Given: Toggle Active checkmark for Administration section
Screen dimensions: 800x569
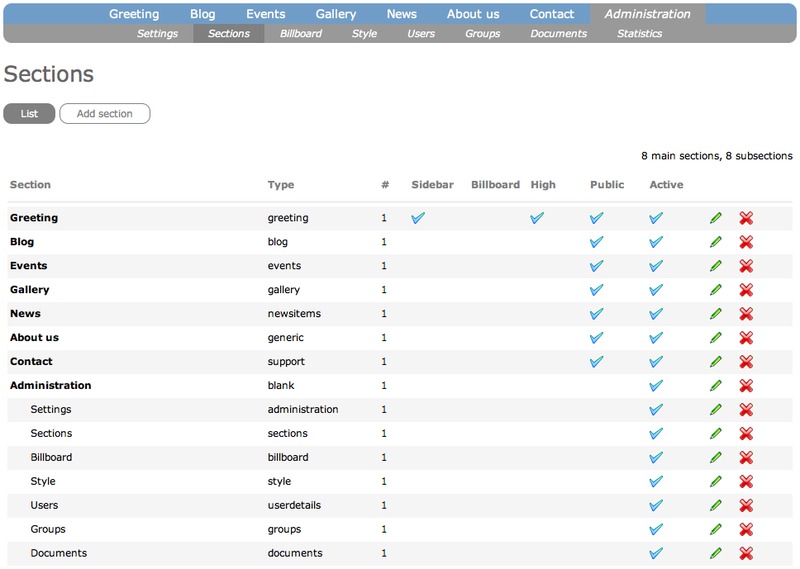Looking at the screenshot, I should point(656,386).
